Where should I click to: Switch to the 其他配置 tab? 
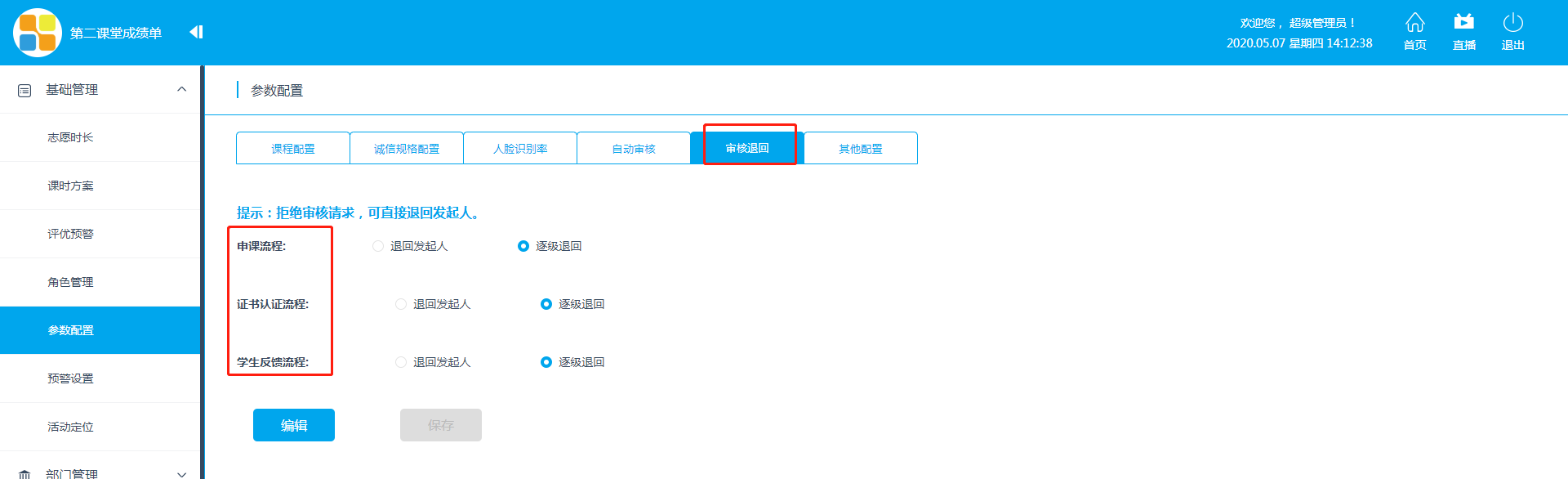861,149
